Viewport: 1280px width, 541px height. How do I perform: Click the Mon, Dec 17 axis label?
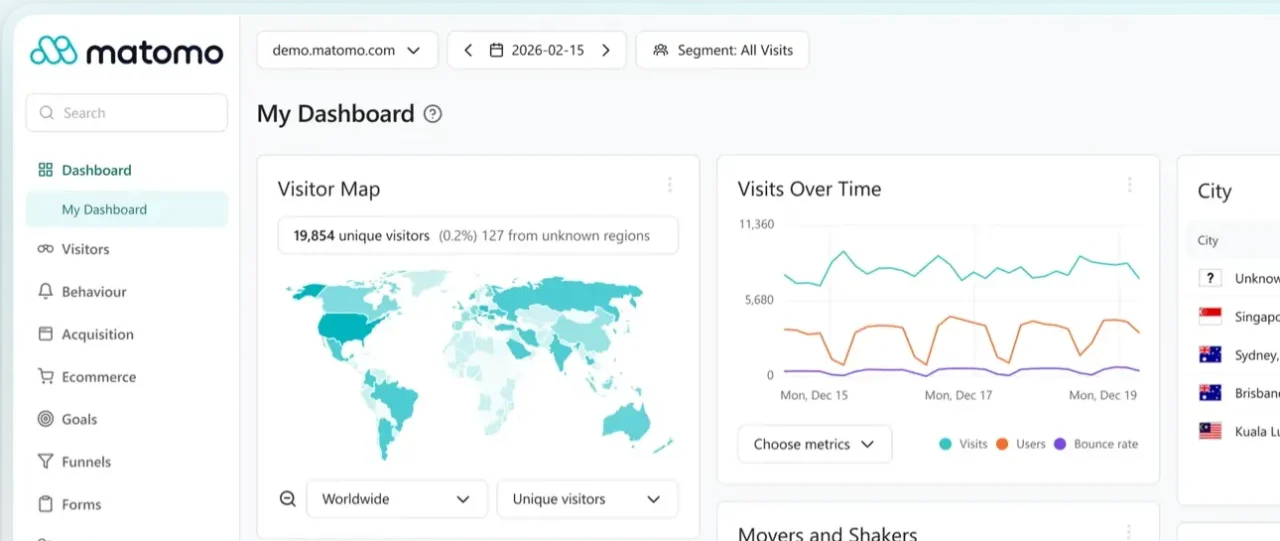click(958, 395)
